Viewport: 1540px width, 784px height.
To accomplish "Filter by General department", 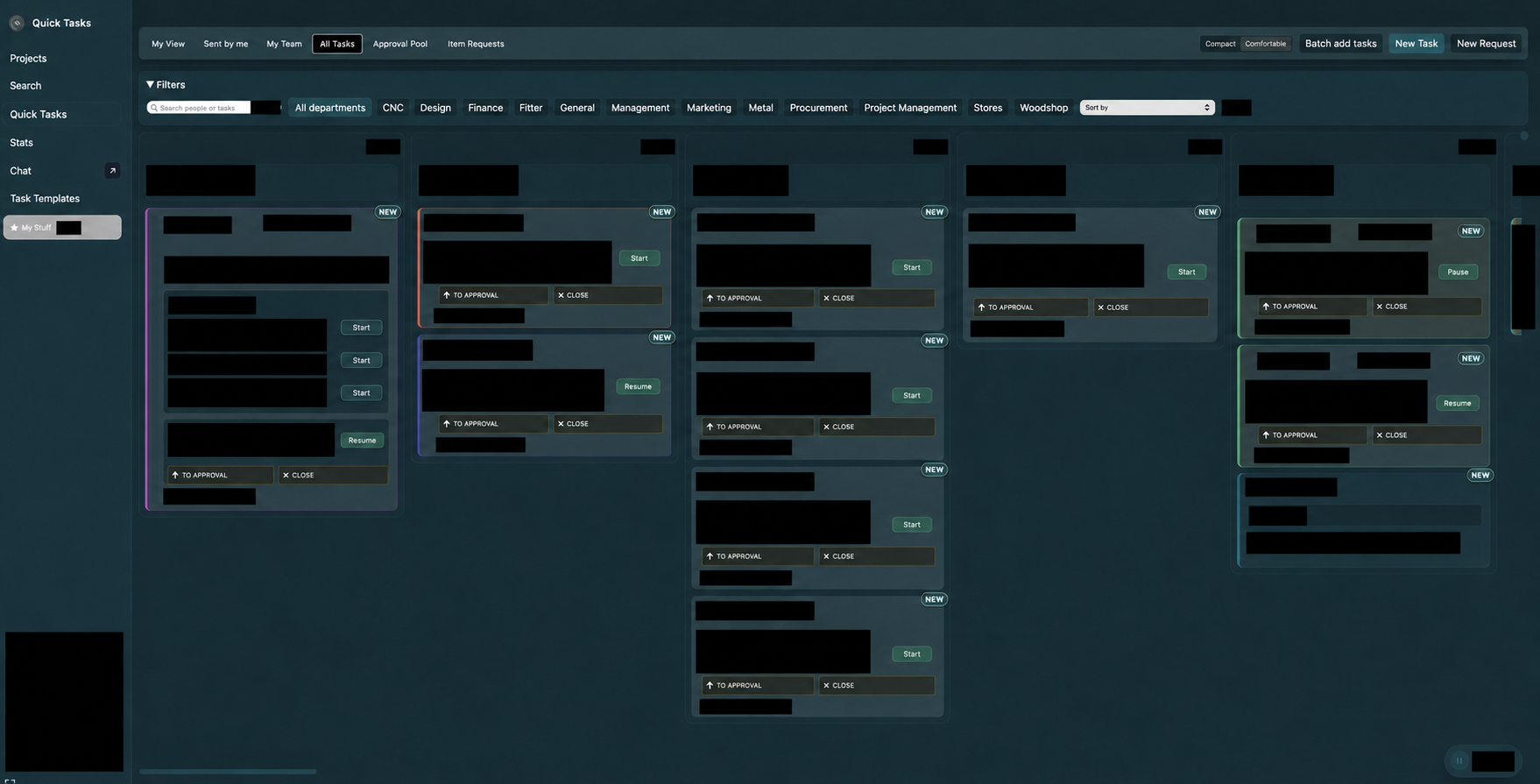I will click(577, 108).
